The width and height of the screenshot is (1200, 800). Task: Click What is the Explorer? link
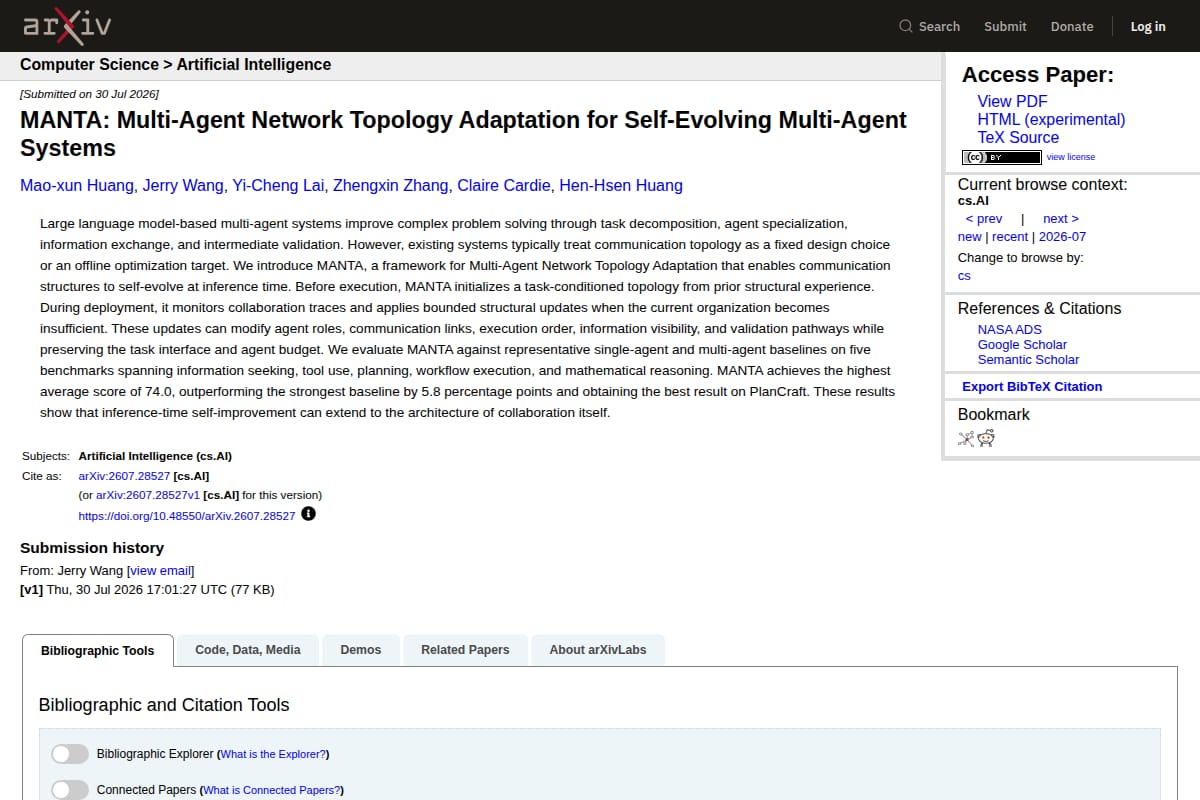[x=273, y=754]
